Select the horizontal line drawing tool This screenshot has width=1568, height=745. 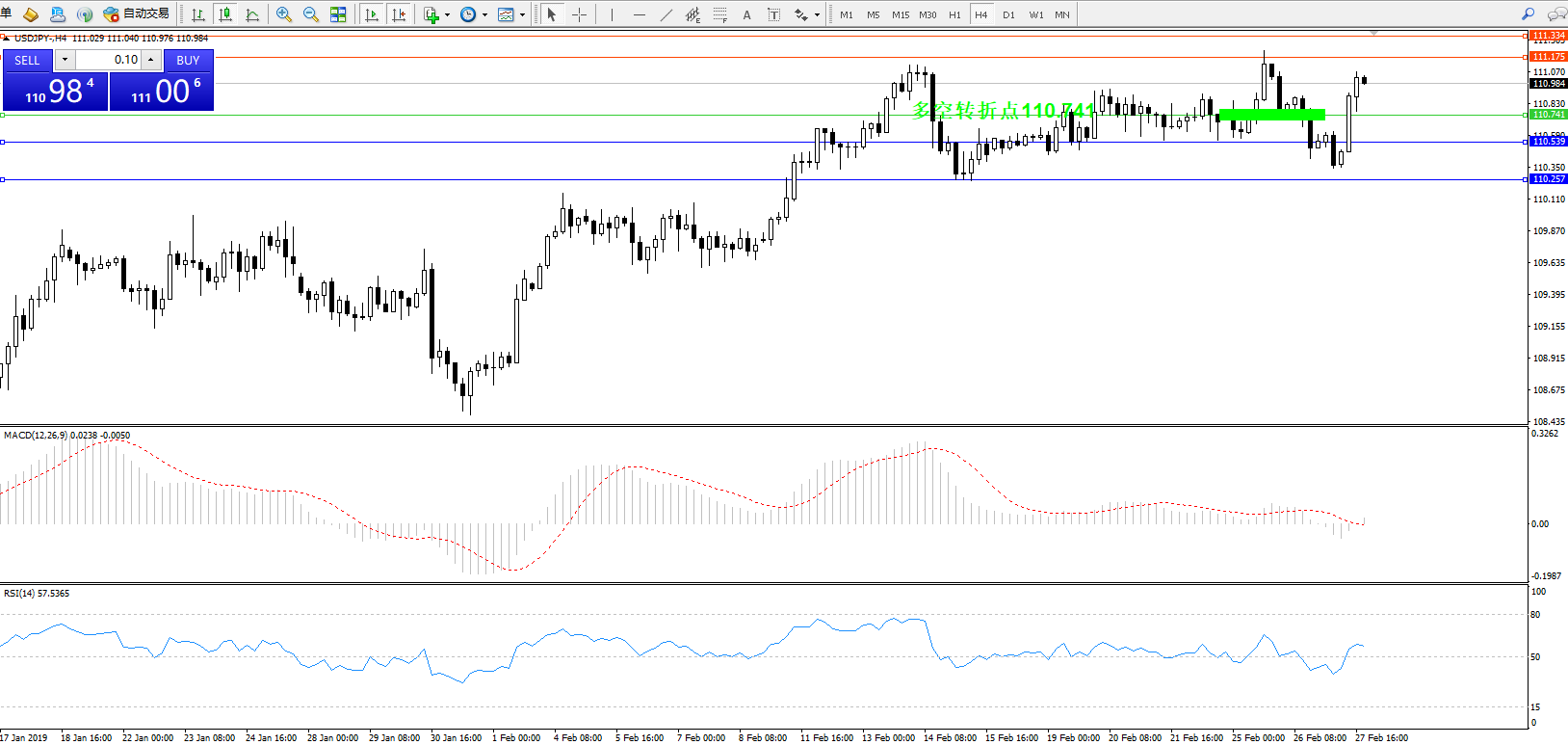(639, 14)
